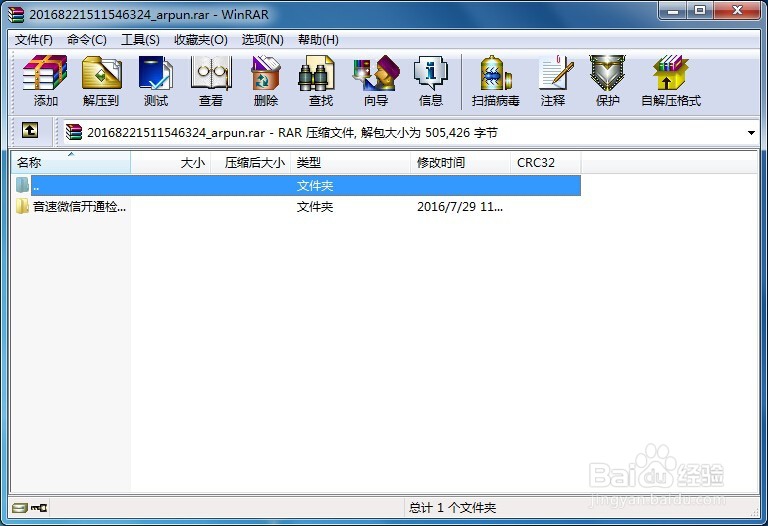
Task: Open the 选项(N) menu
Action: pyautogui.click(x=263, y=40)
